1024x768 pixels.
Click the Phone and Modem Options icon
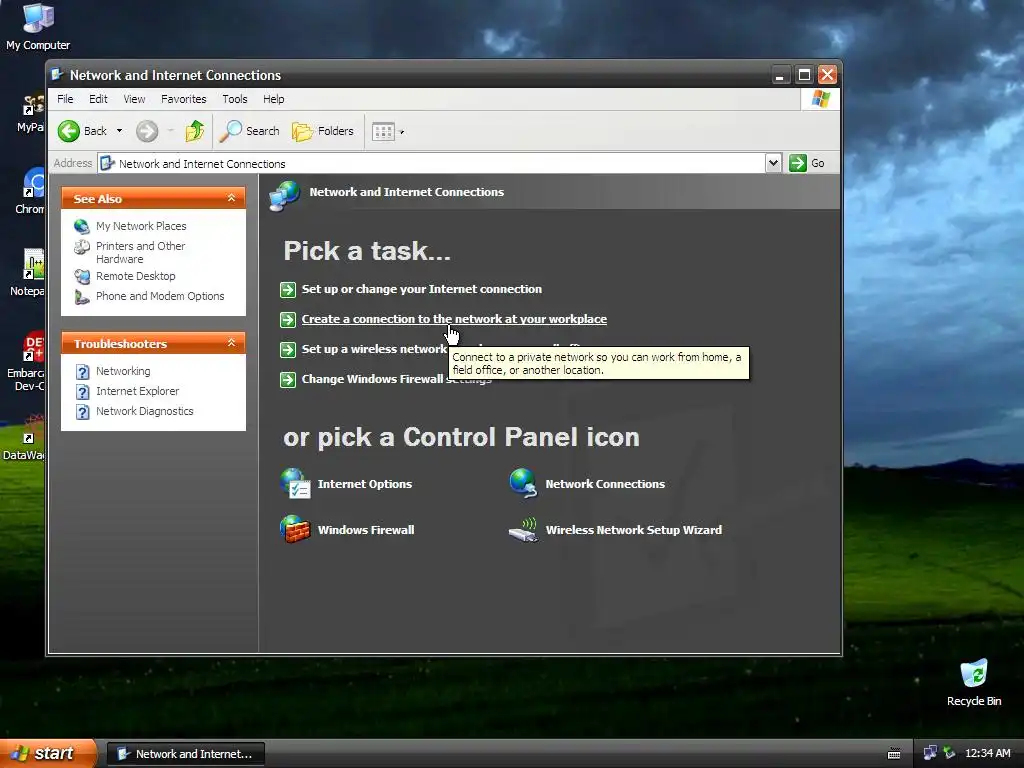pyautogui.click(x=82, y=297)
